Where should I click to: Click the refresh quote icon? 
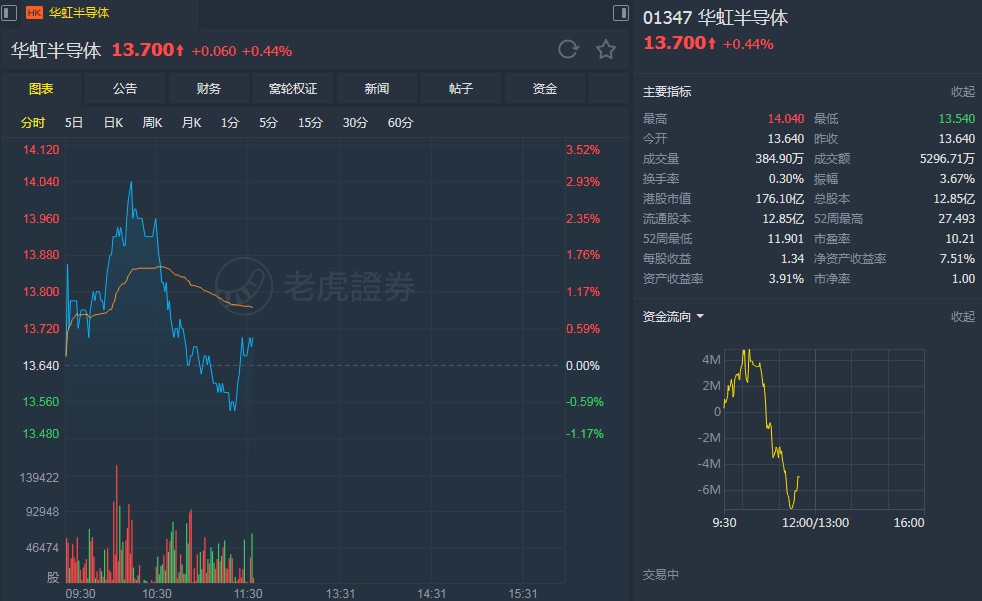pos(568,50)
